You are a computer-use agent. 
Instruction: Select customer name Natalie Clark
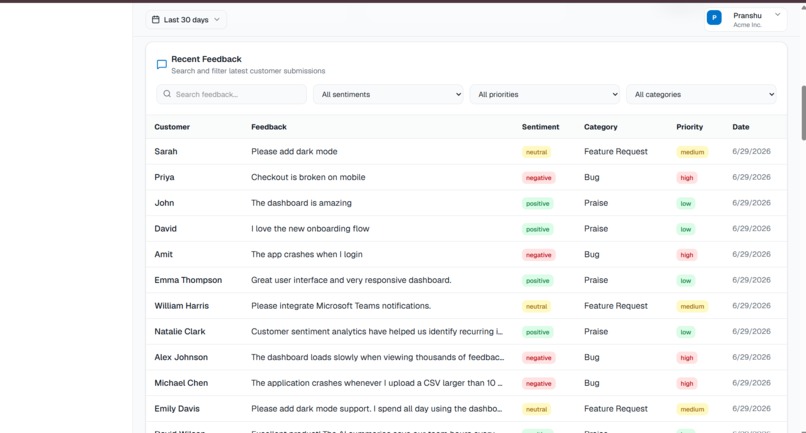point(180,332)
